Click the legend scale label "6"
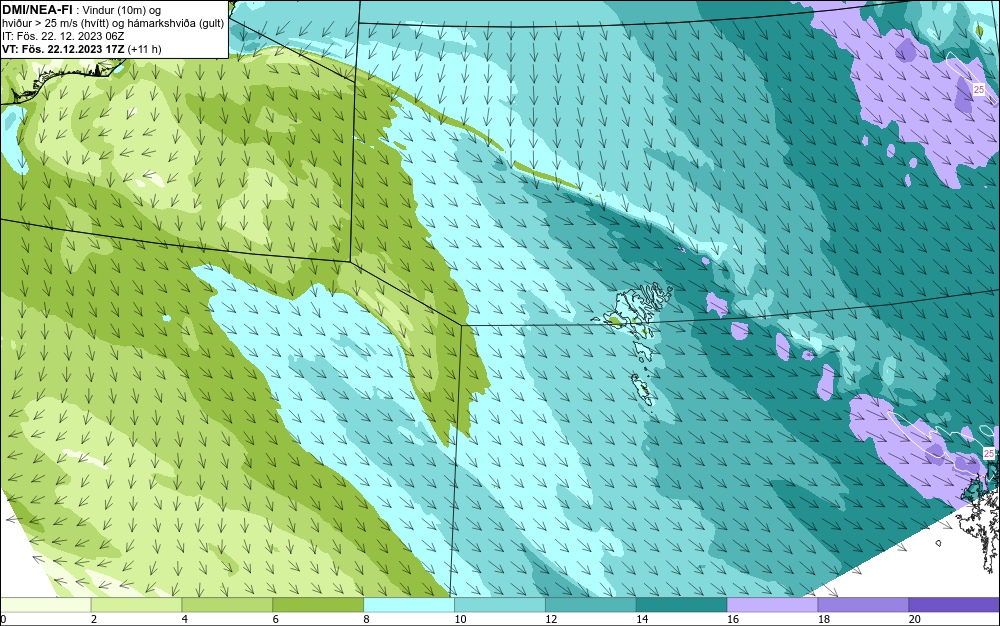 pyautogui.click(x=276, y=619)
